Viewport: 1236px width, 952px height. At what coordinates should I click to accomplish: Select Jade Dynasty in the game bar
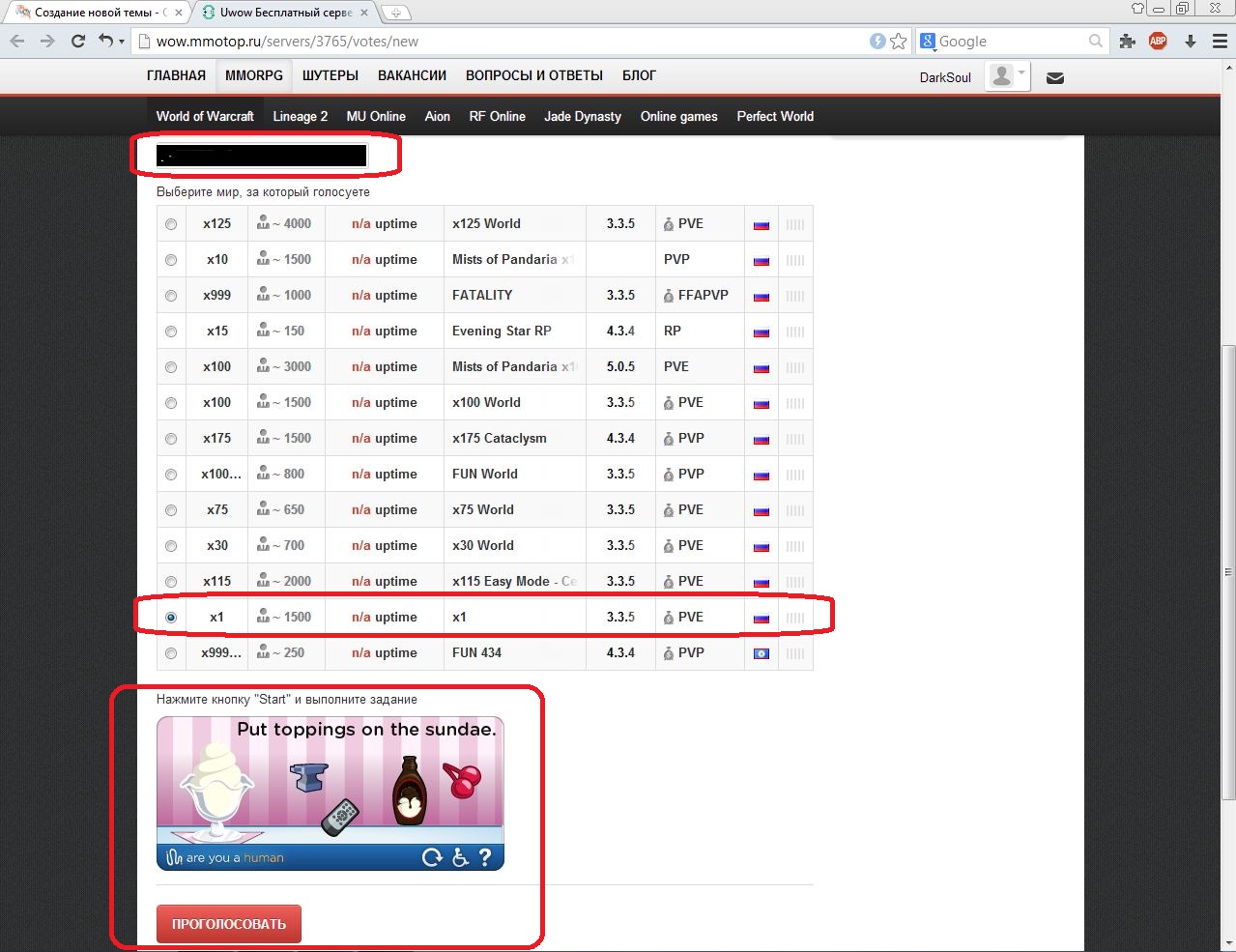pos(583,116)
